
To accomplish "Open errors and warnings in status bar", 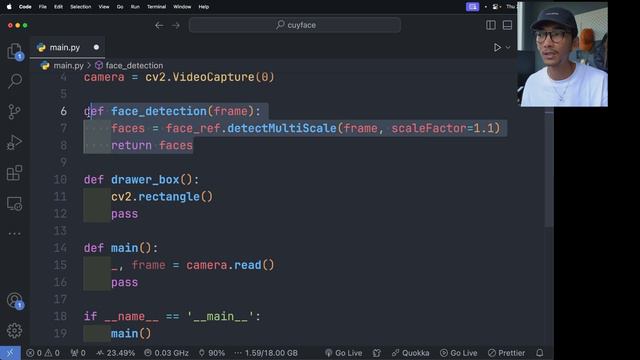I will click(x=43, y=353).
